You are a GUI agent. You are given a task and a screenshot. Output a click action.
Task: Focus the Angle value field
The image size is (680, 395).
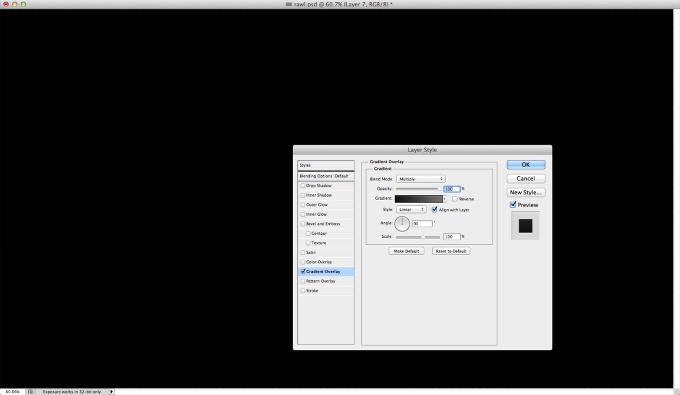click(x=422, y=224)
